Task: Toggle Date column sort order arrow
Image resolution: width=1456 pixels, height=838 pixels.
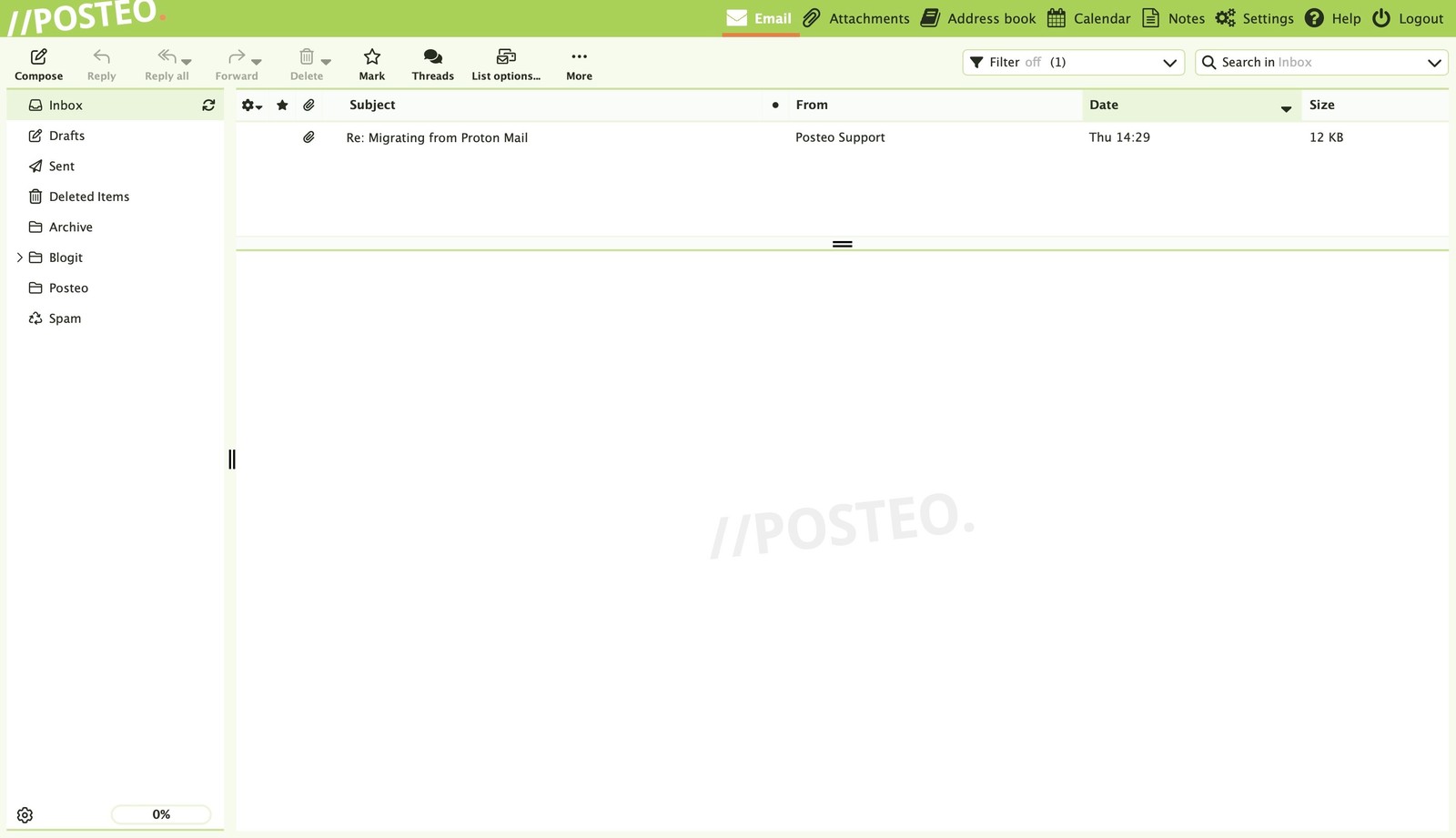Action: (x=1286, y=108)
